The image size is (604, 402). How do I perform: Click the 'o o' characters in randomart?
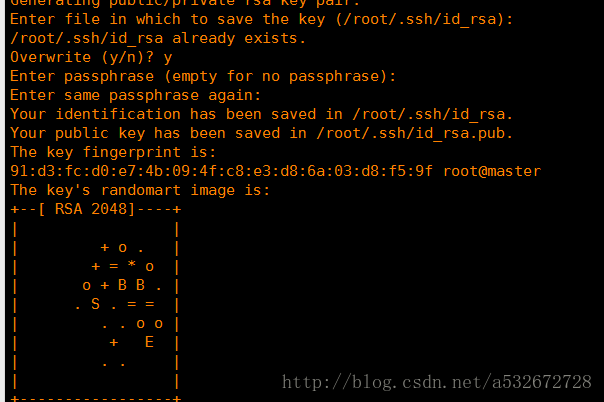[149, 324]
